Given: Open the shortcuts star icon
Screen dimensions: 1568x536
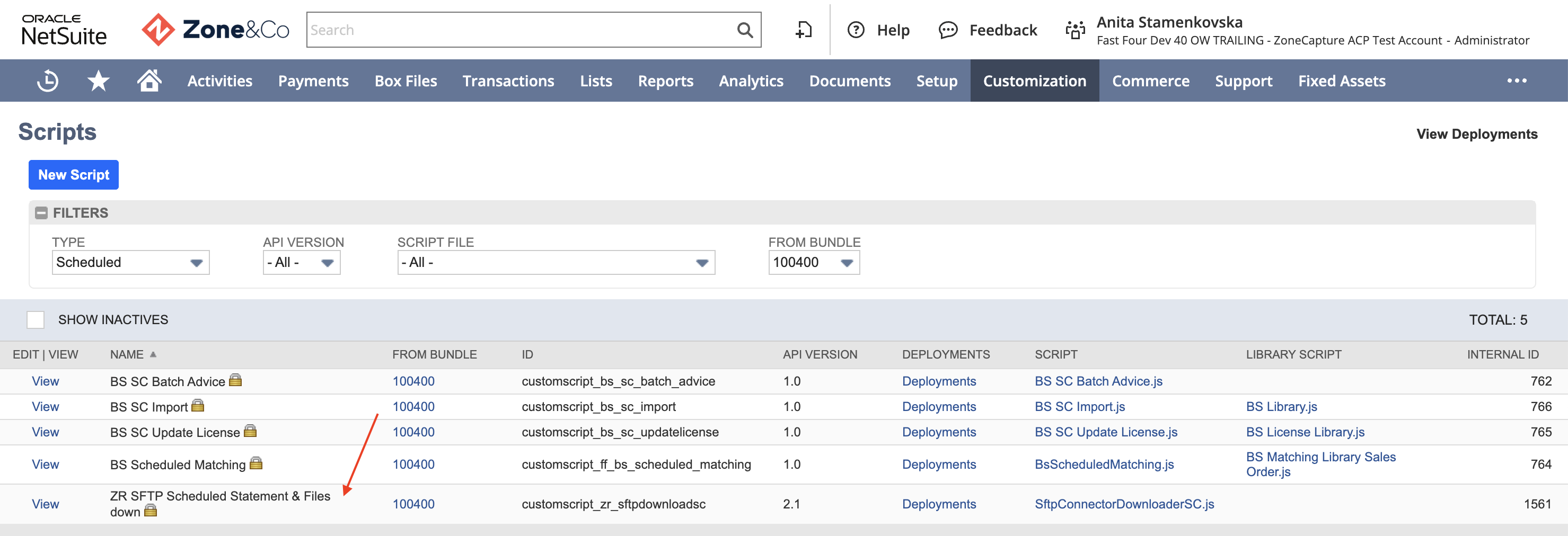Looking at the screenshot, I should (98, 81).
